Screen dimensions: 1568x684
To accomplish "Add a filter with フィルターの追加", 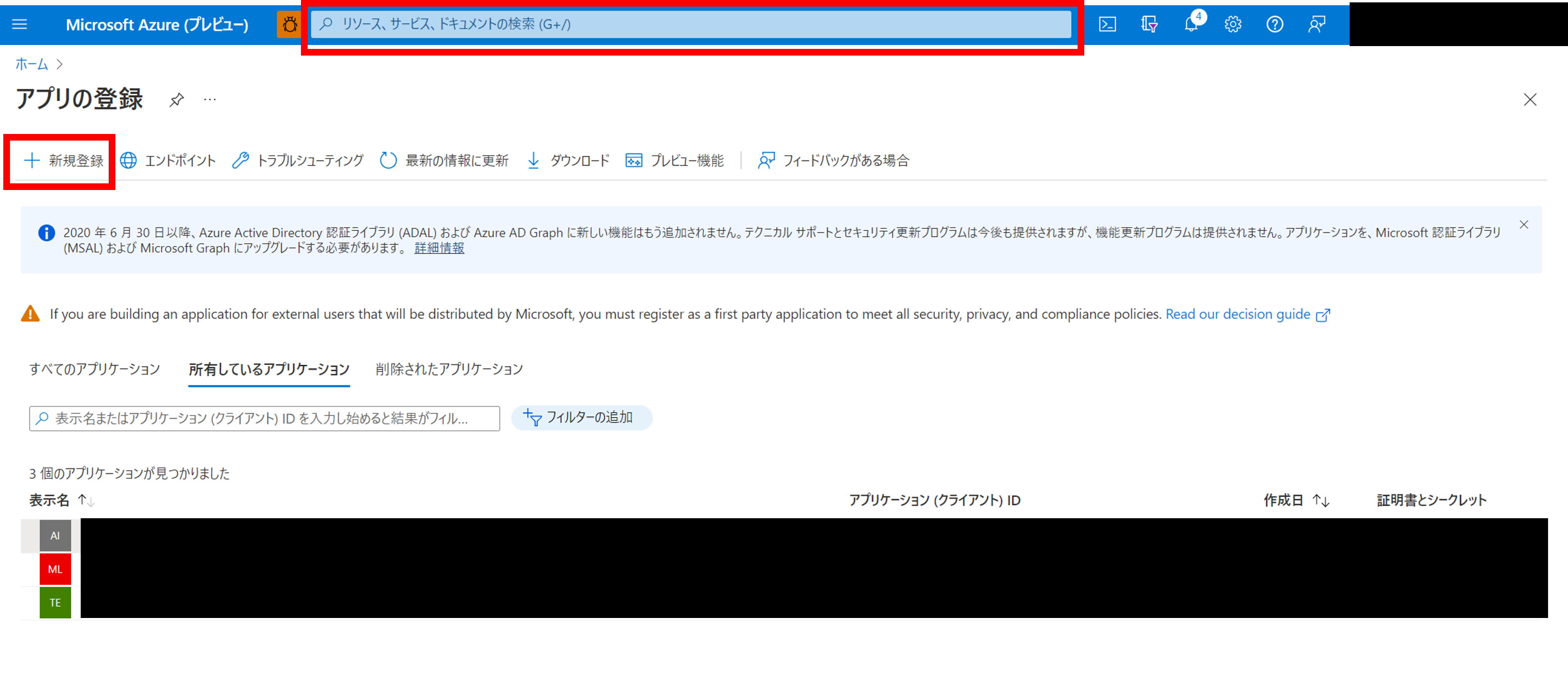I will 582,418.
